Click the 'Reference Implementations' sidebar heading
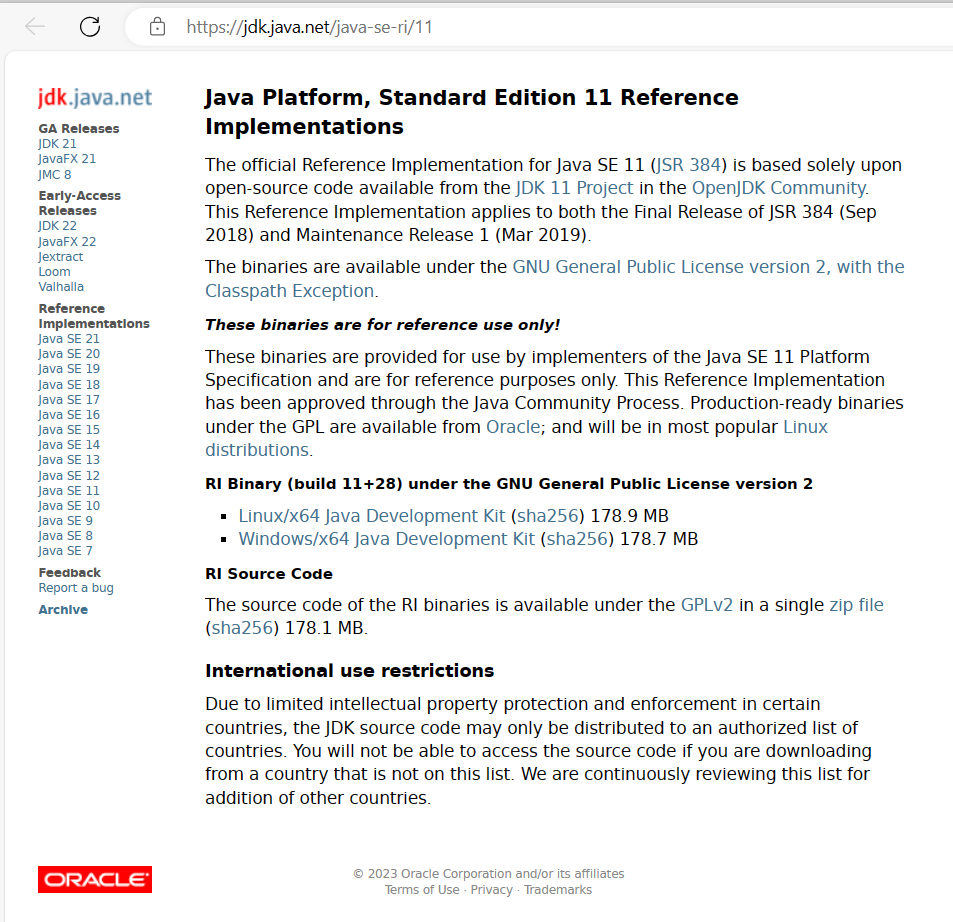The width and height of the screenshot is (953, 922). [x=94, y=316]
